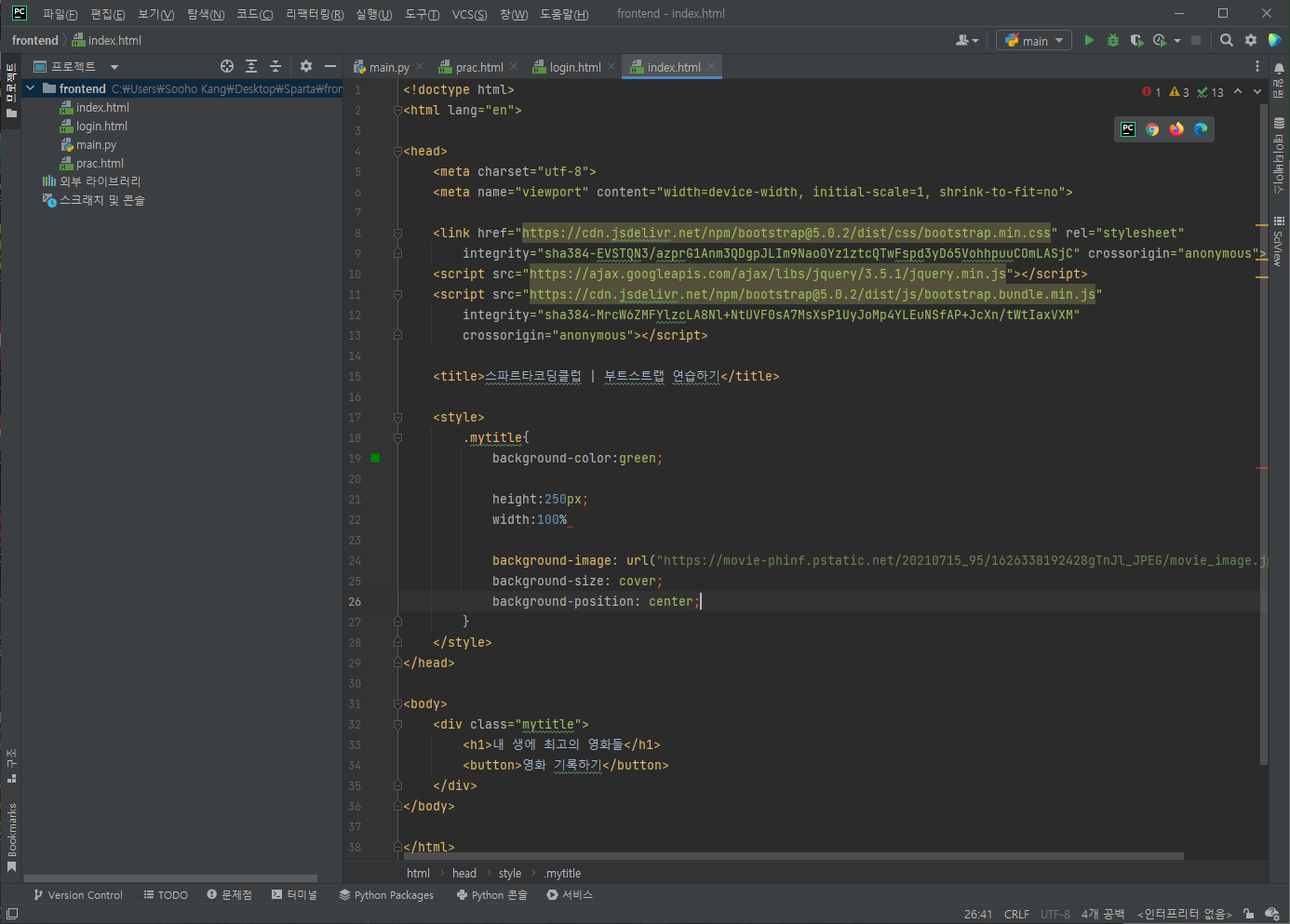Switch to the login.html editor tab
The image size is (1290, 924).
573,67
